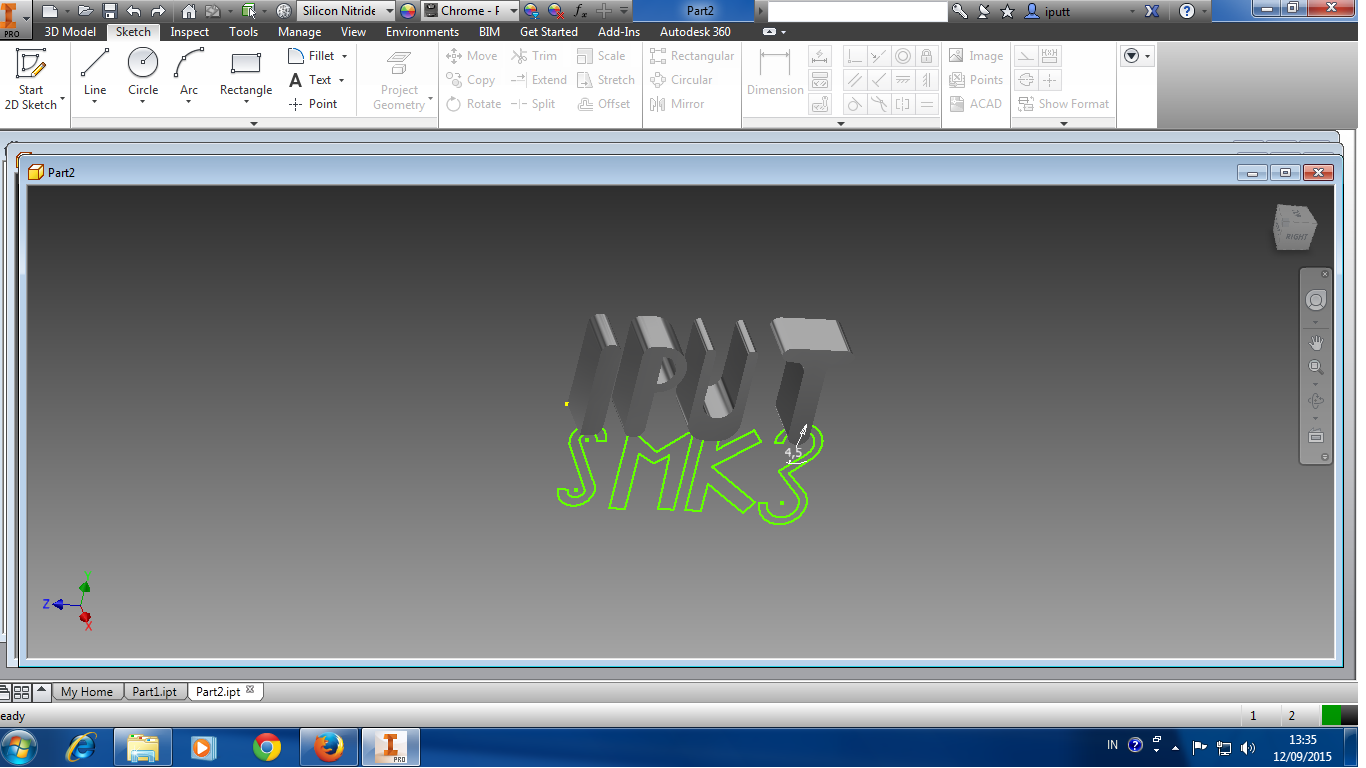Viewport: 1366px width, 768px height.
Task: Select the Move tool
Action: [x=471, y=56]
